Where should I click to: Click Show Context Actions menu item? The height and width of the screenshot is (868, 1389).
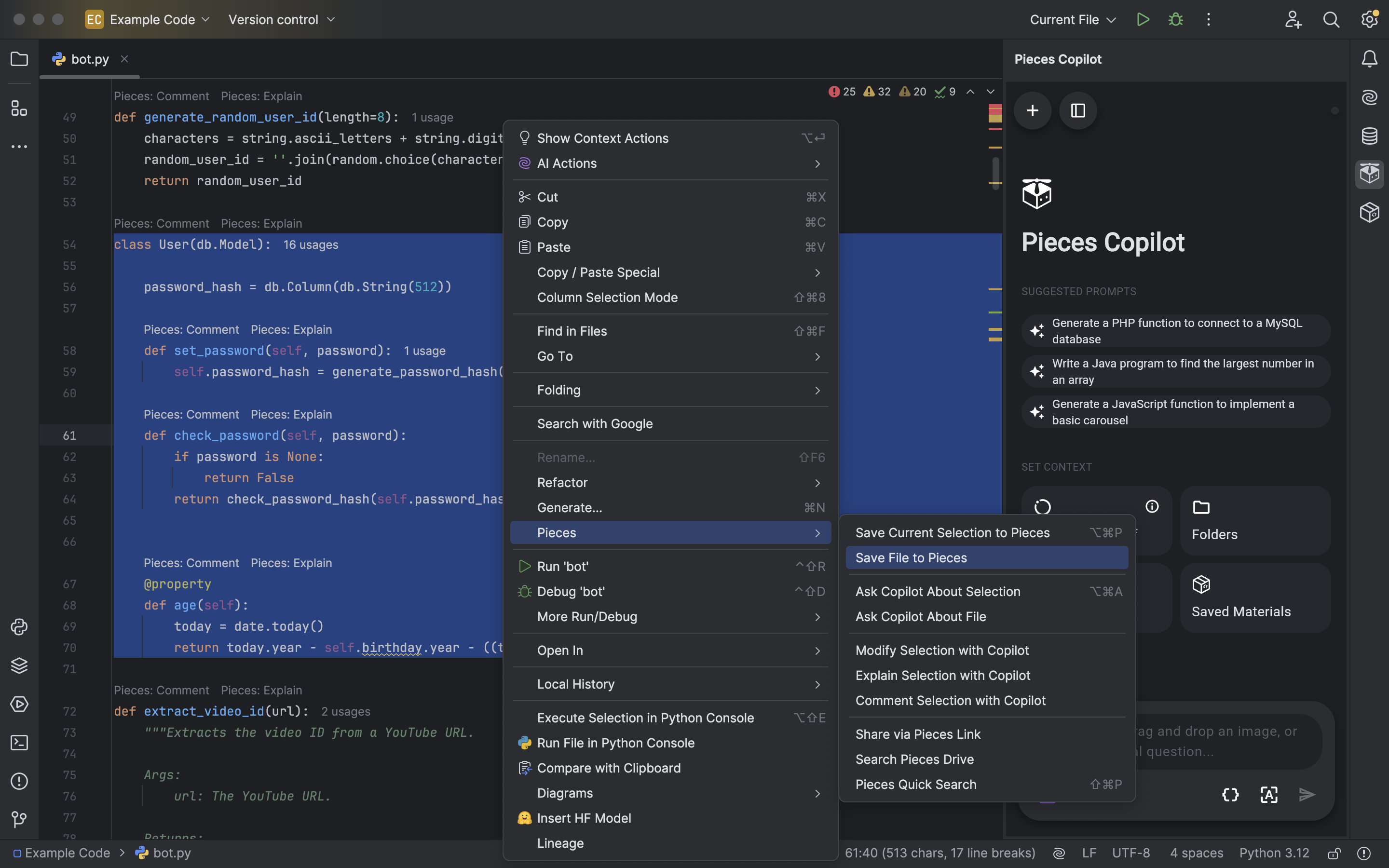click(x=670, y=138)
